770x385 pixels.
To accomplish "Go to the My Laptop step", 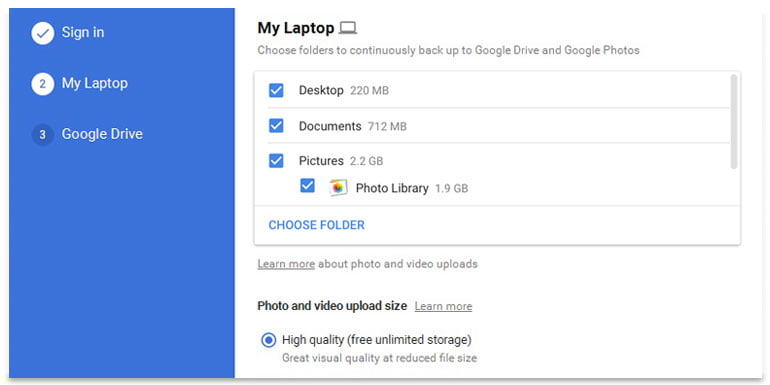I will click(94, 83).
